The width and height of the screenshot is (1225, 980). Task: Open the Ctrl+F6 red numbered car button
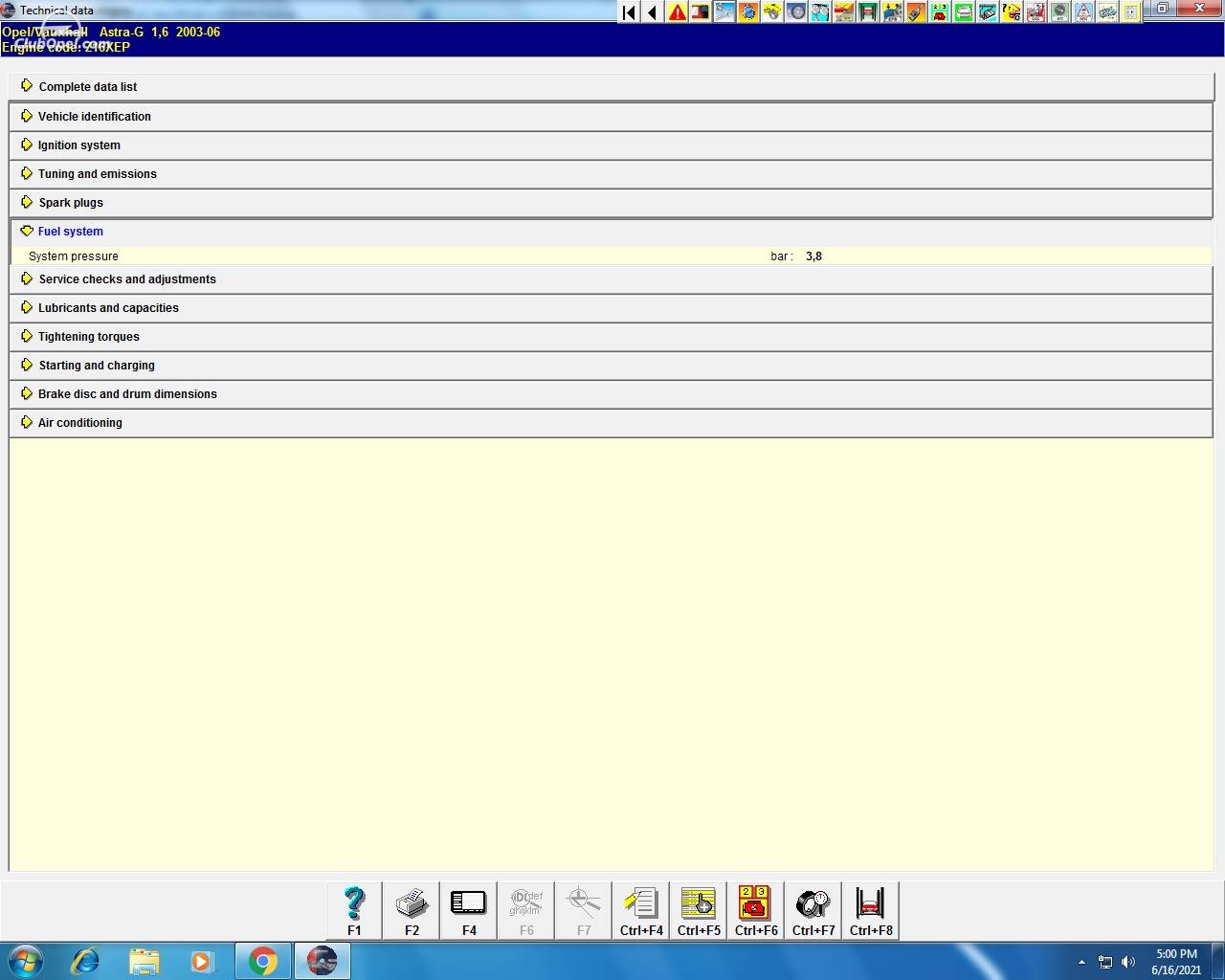point(756,910)
